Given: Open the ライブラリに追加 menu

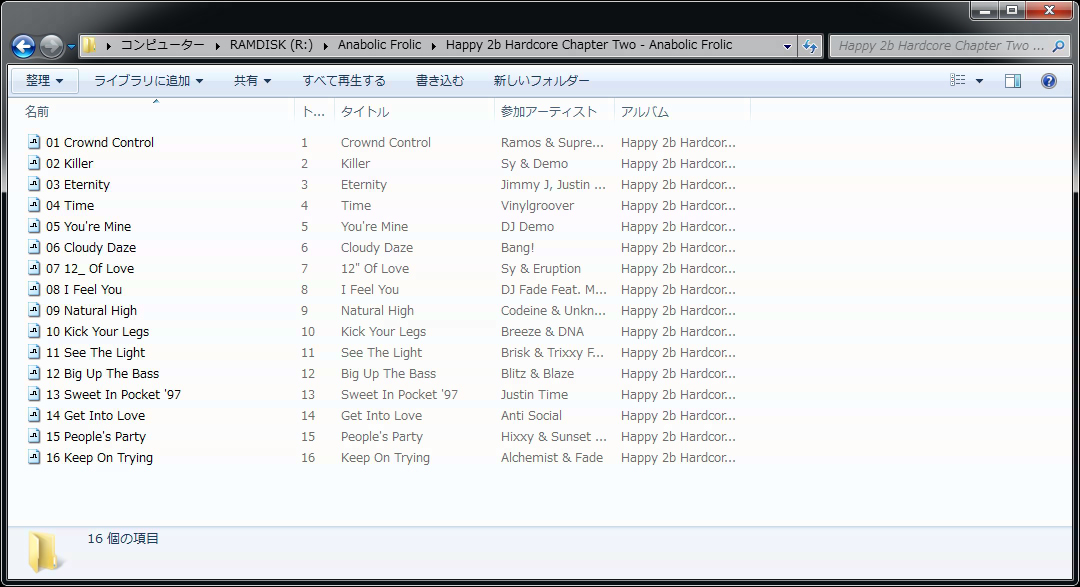Looking at the screenshot, I should pos(148,81).
